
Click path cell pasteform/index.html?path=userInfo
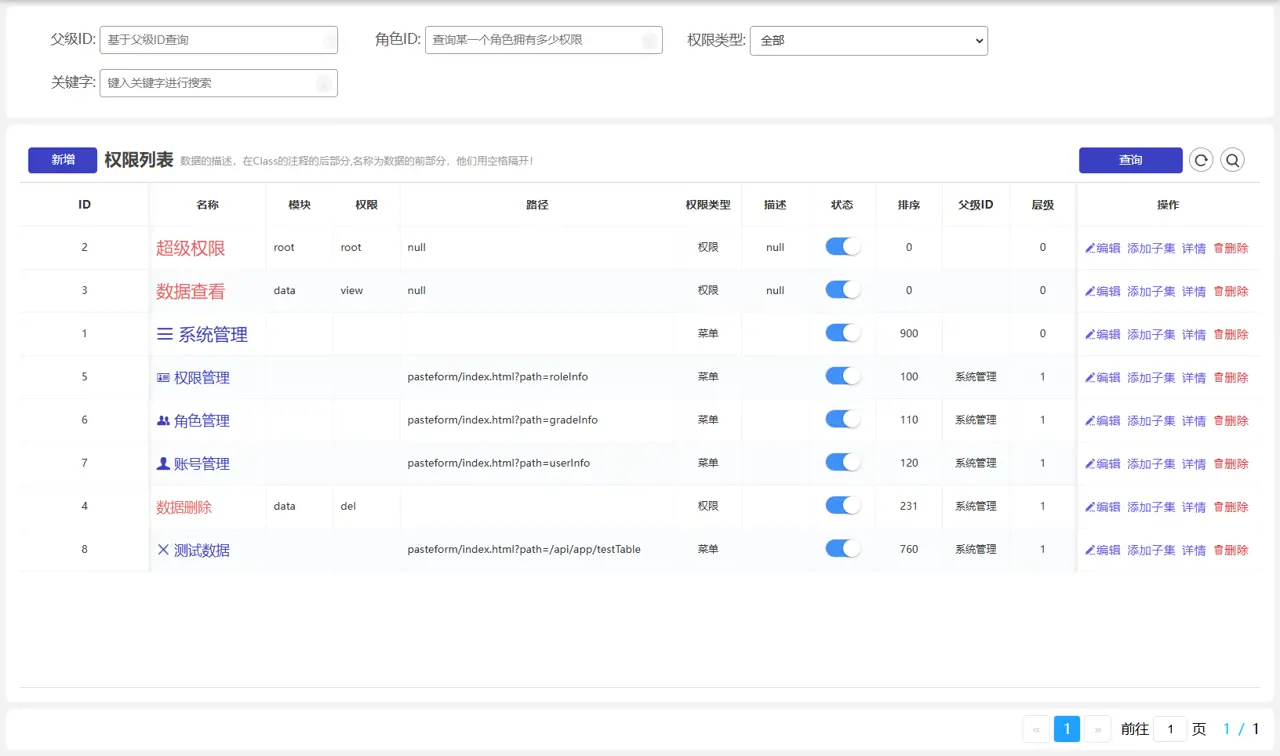point(499,463)
